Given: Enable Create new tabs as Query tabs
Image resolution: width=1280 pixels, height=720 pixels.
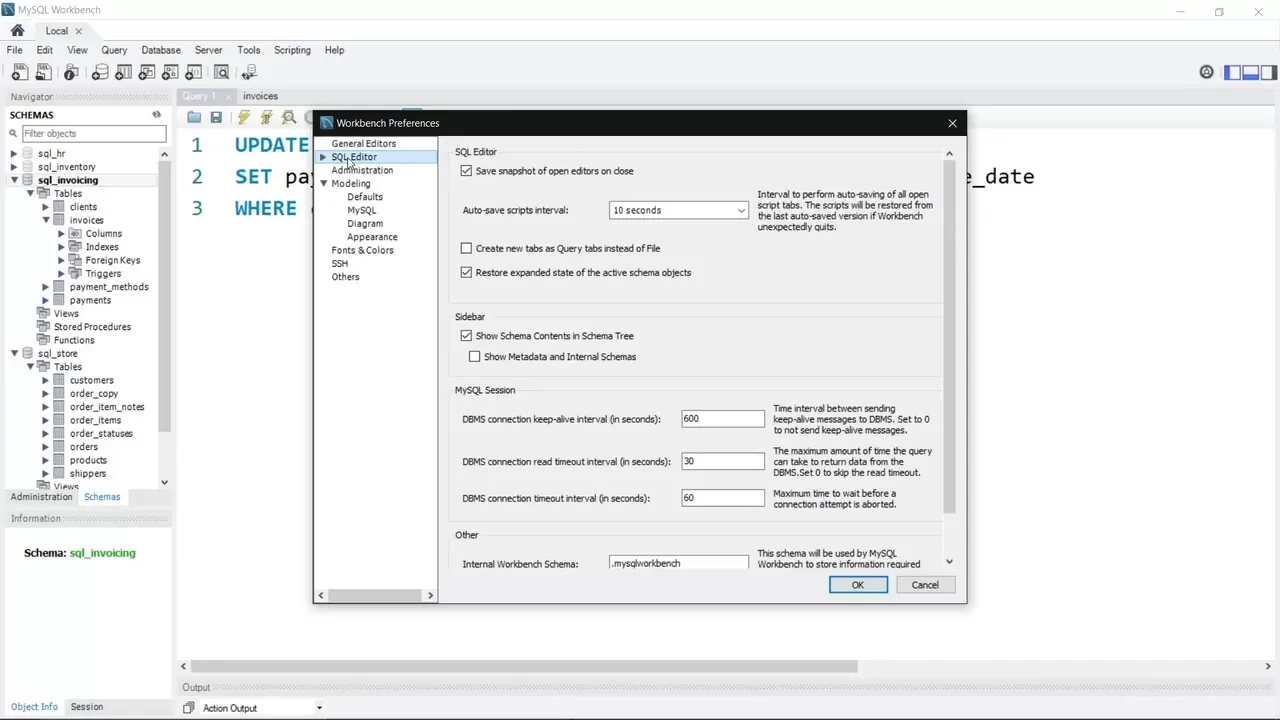Looking at the screenshot, I should 466,248.
